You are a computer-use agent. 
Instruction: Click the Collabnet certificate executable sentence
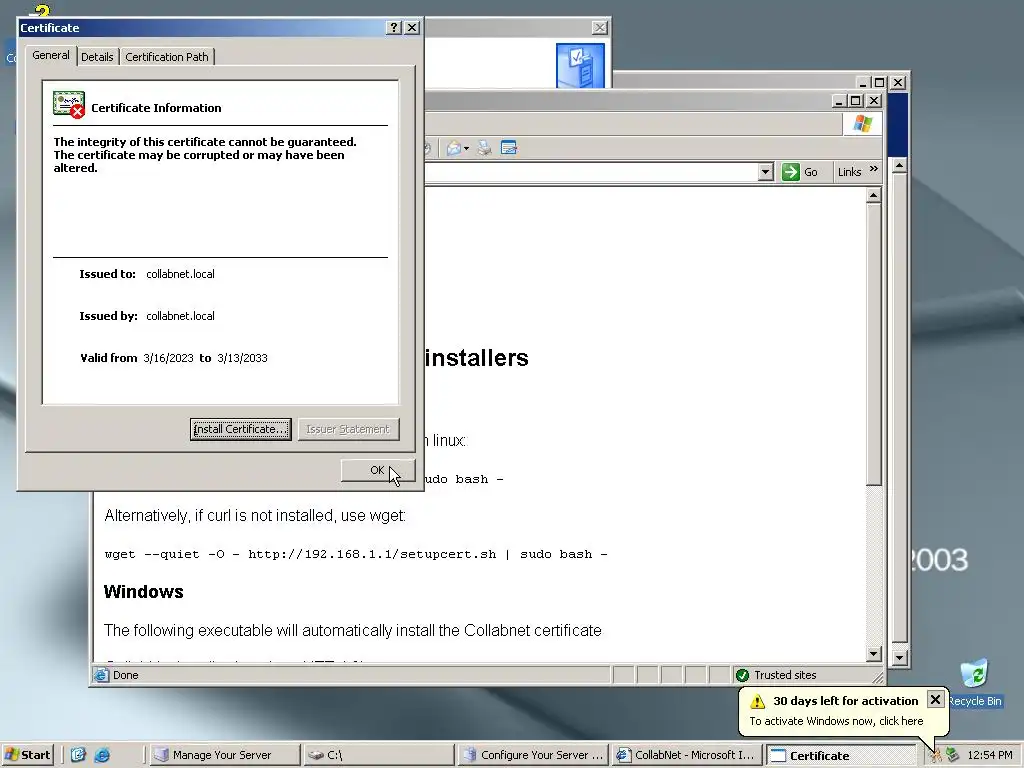click(353, 631)
